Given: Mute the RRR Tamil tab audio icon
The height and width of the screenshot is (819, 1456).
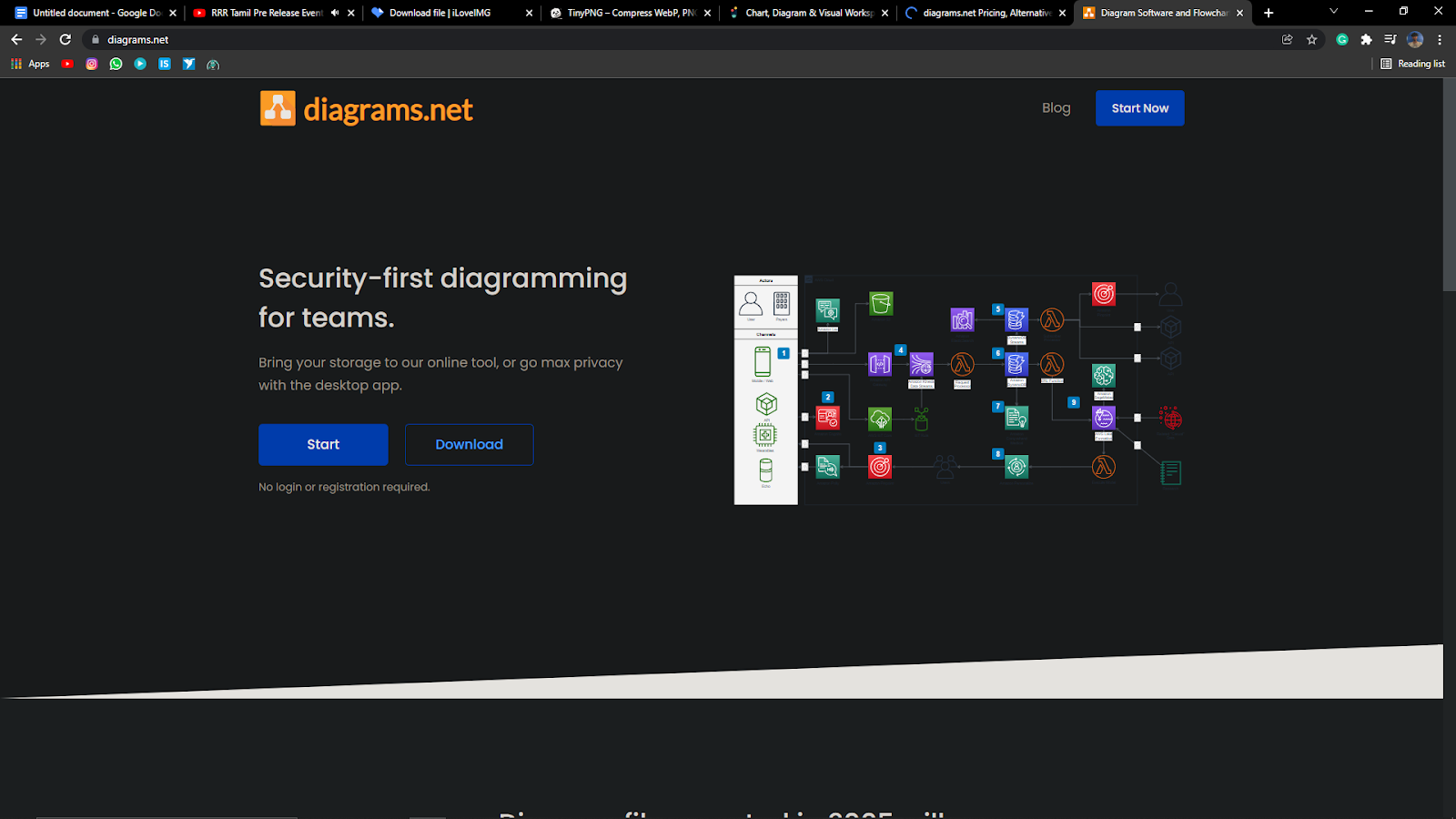Looking at the screenshot, I should pyautogui.click(x=335, y=13).
